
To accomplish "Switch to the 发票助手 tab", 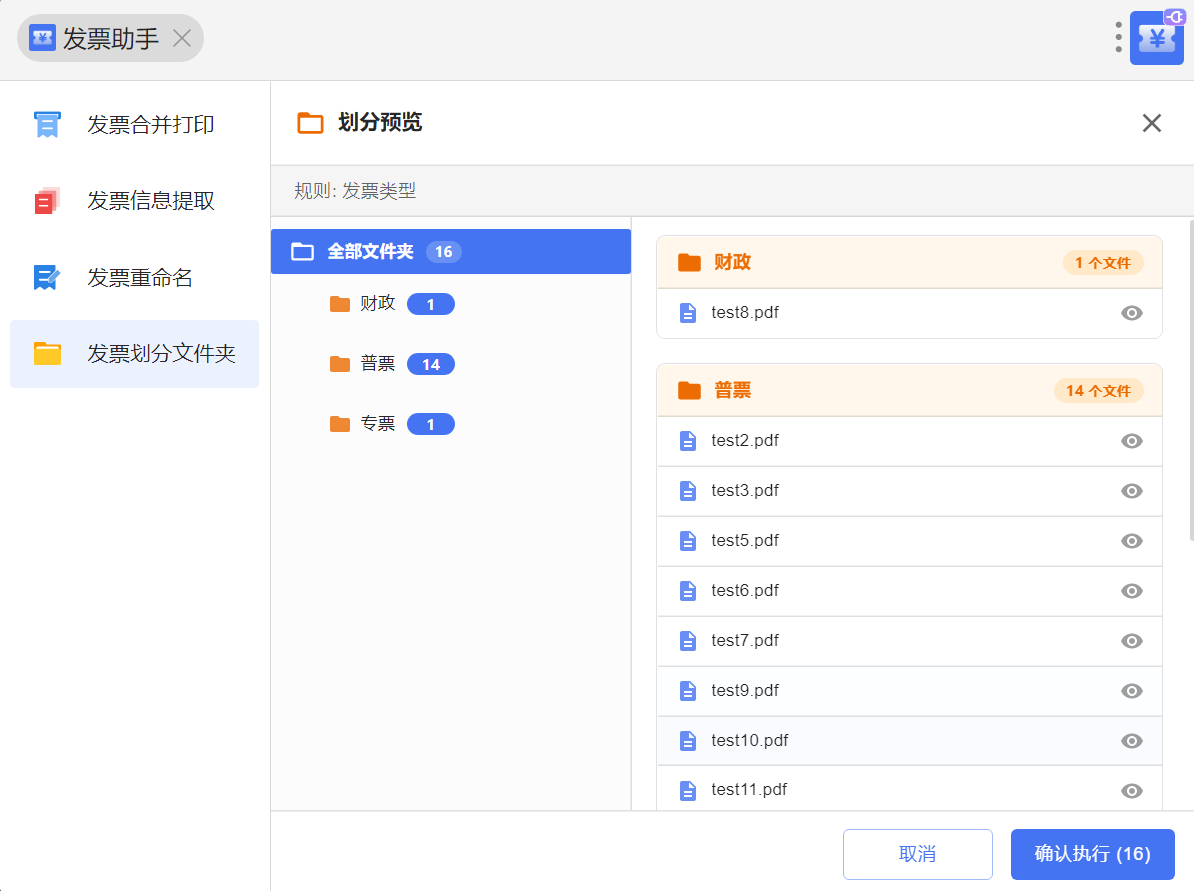I will pyautogui.click(x=110, y=39).
